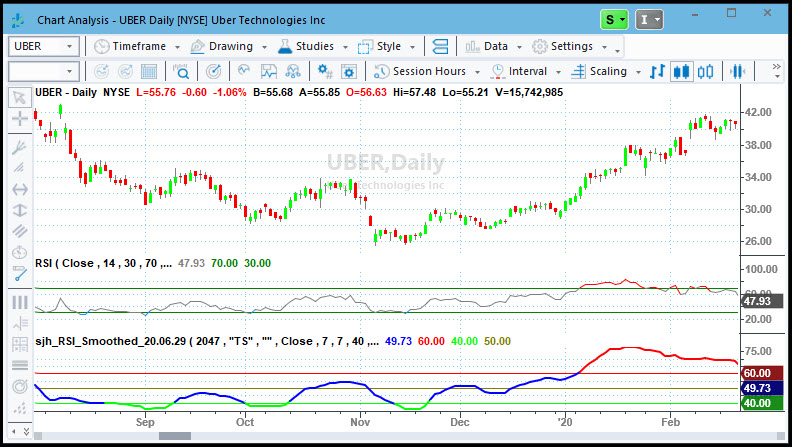Click the red 60.00 level marker

(x=762, y=374)
